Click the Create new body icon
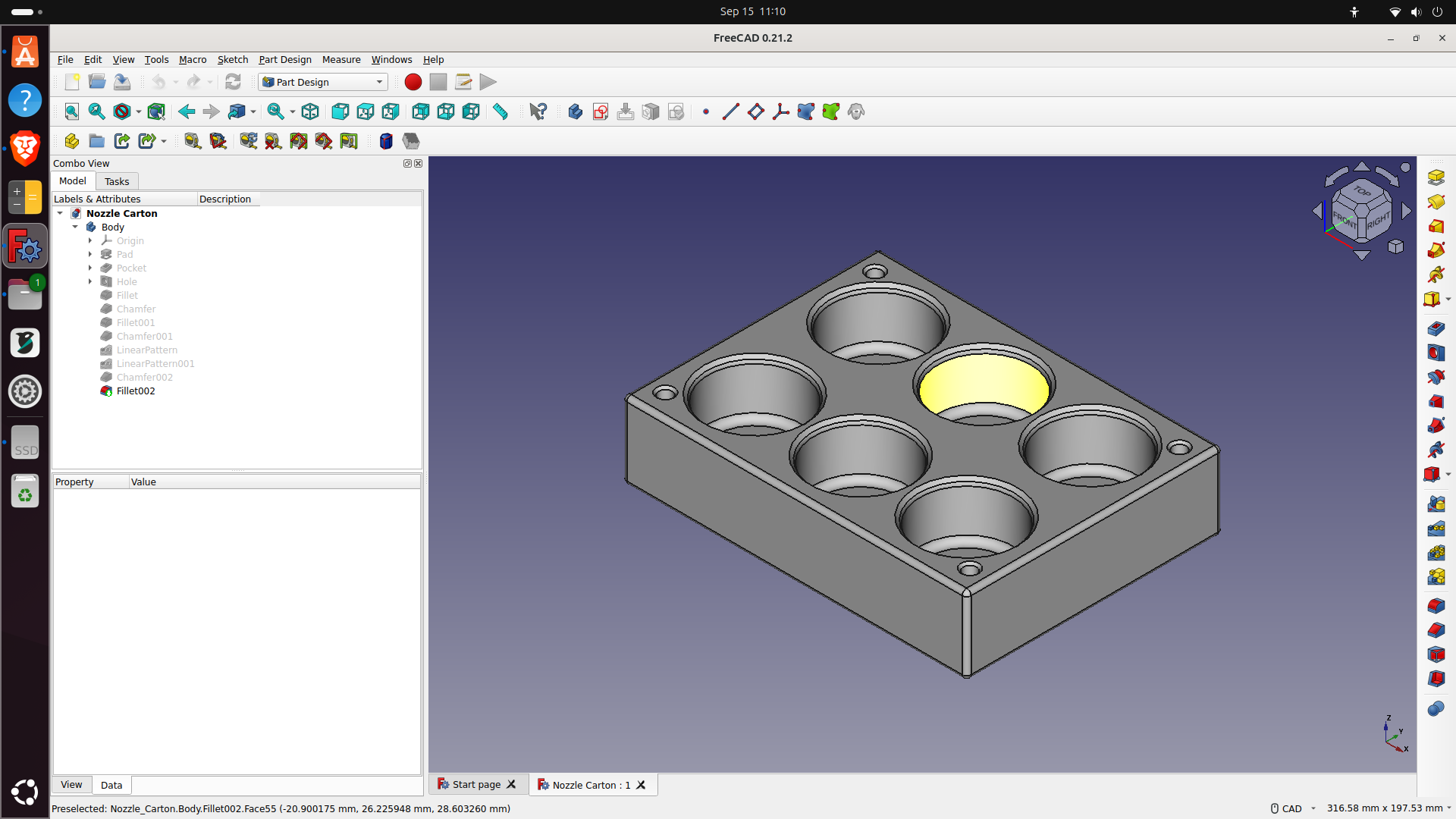The image size is (1456, 819). pyautogui.click(x=575, y=112)
